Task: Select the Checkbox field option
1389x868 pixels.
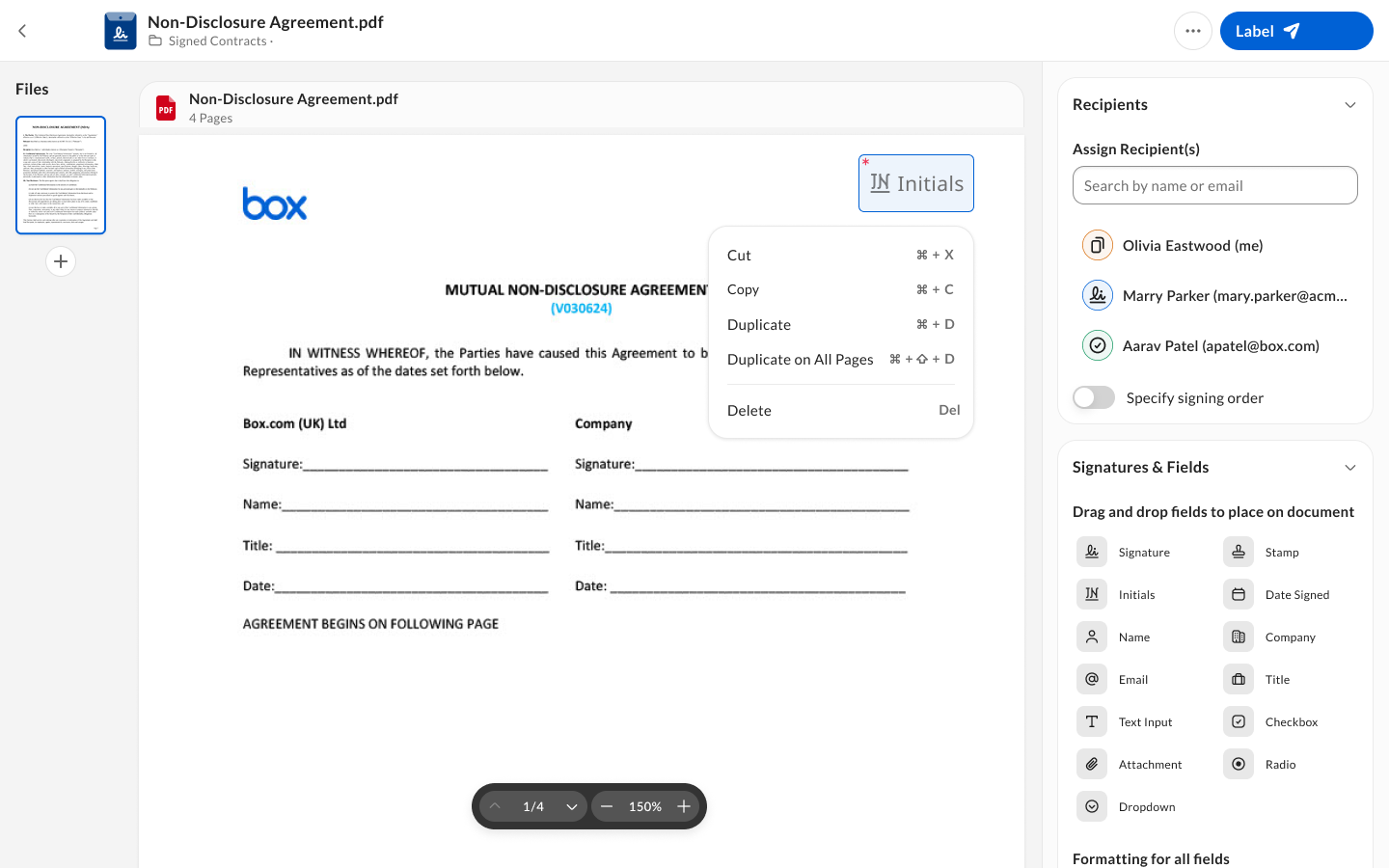Action: tap(1271, 721)
